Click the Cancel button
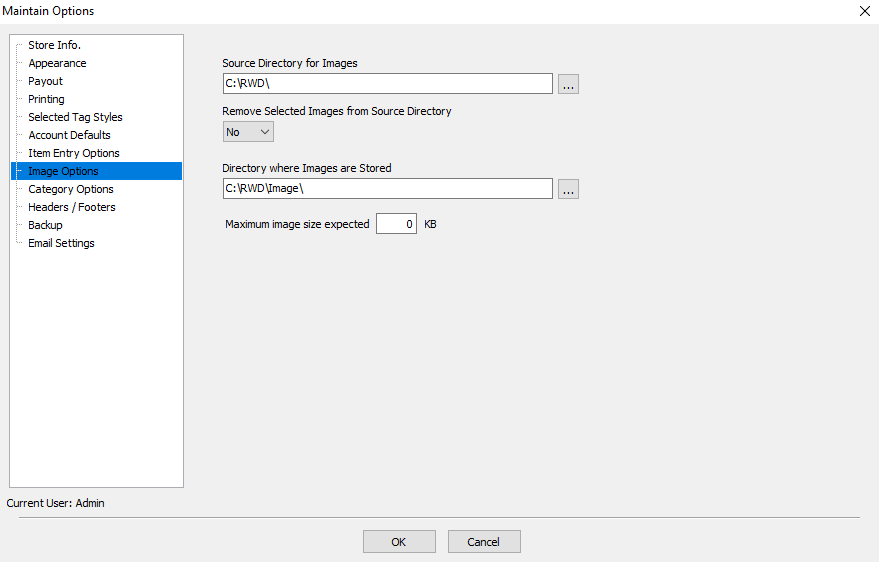The height and width of the screenshot is (562, 879). pos(484,542)
